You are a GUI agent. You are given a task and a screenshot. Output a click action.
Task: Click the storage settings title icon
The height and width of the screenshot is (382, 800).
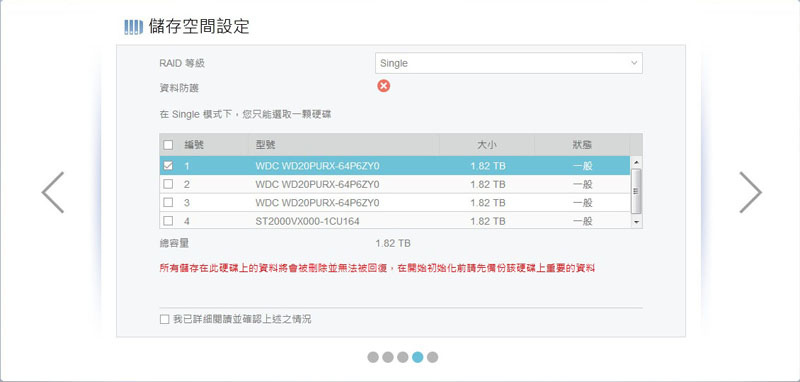[x=134, y=27]
